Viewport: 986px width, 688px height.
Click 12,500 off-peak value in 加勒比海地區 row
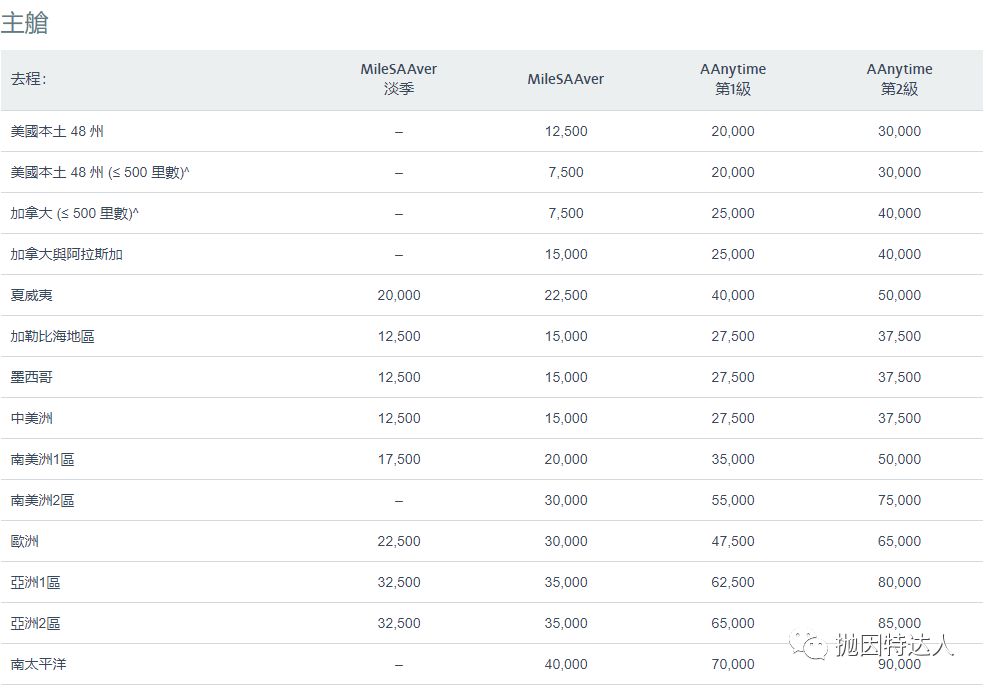(399, 336)
